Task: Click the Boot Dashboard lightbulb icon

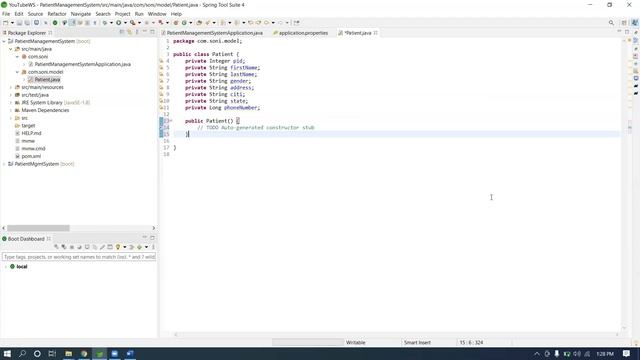Action: click(x=118, y=247)
